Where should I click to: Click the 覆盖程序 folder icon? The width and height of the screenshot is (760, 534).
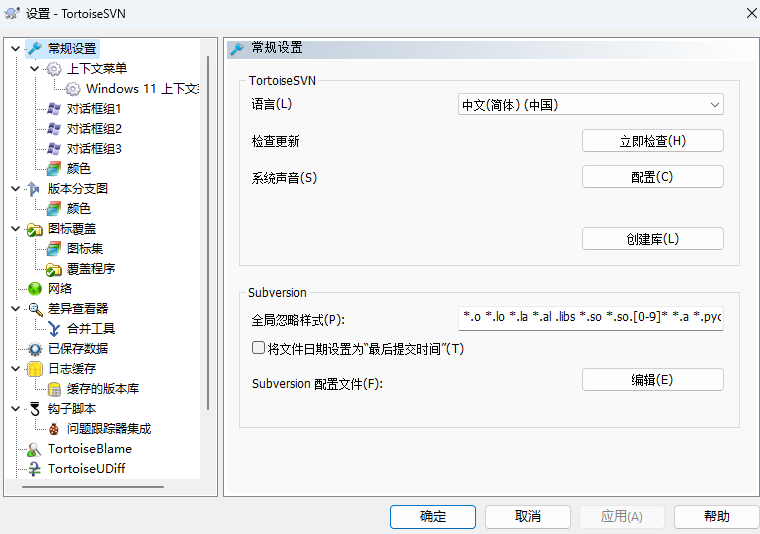click(x=54, y=269)
